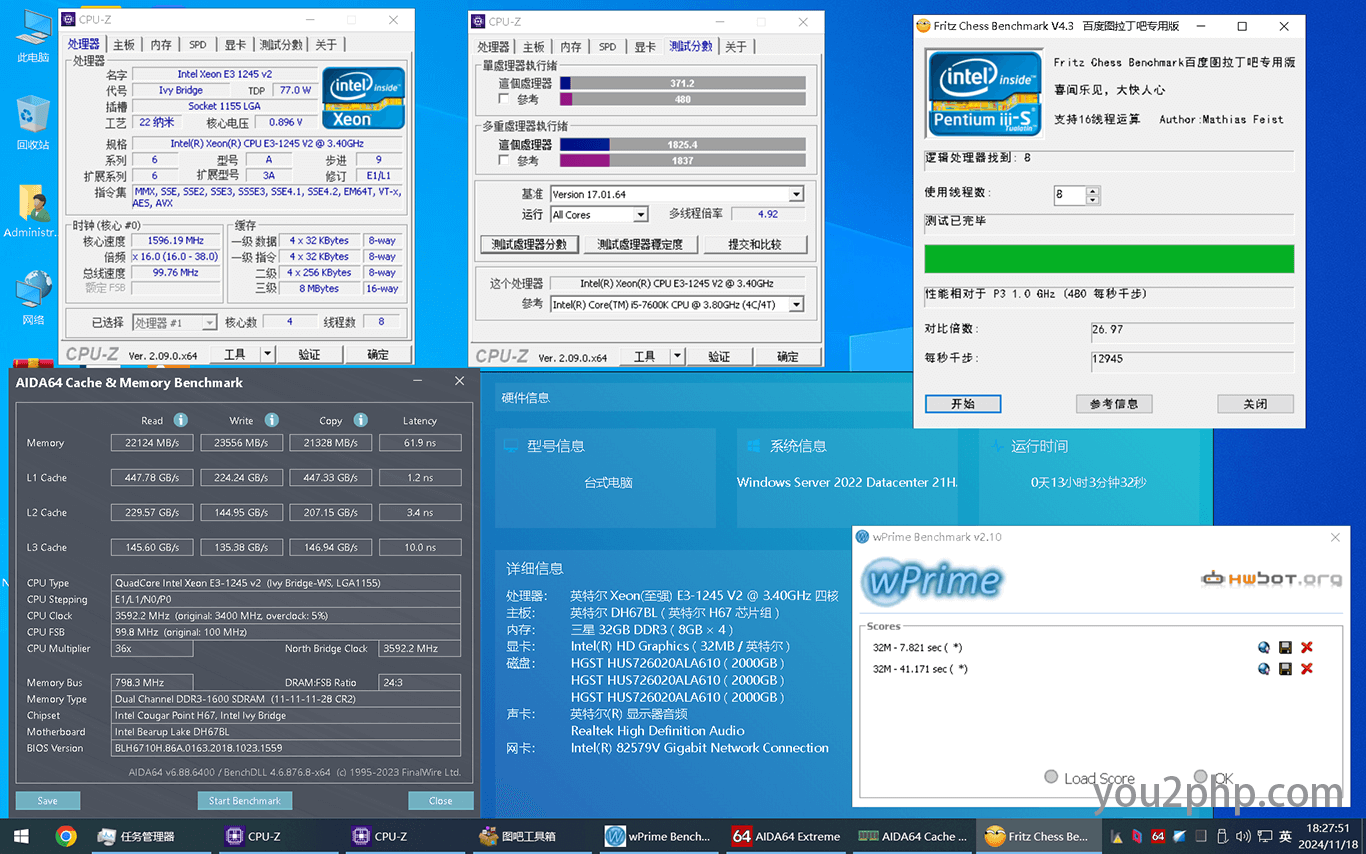The image size is (1366, 854).
Task: Switch to 处理器 tab in CPU-Z benchmark window
Action: (493, 47)
